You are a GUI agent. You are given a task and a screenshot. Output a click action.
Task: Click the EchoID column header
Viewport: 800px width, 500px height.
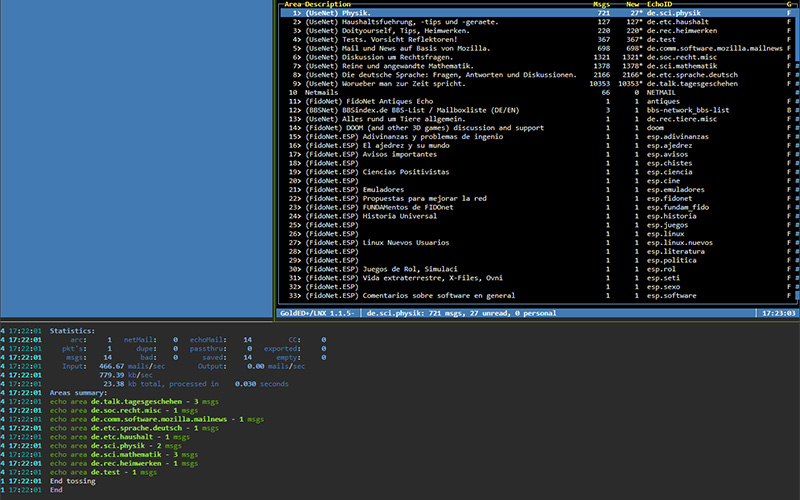coord(659,4)
